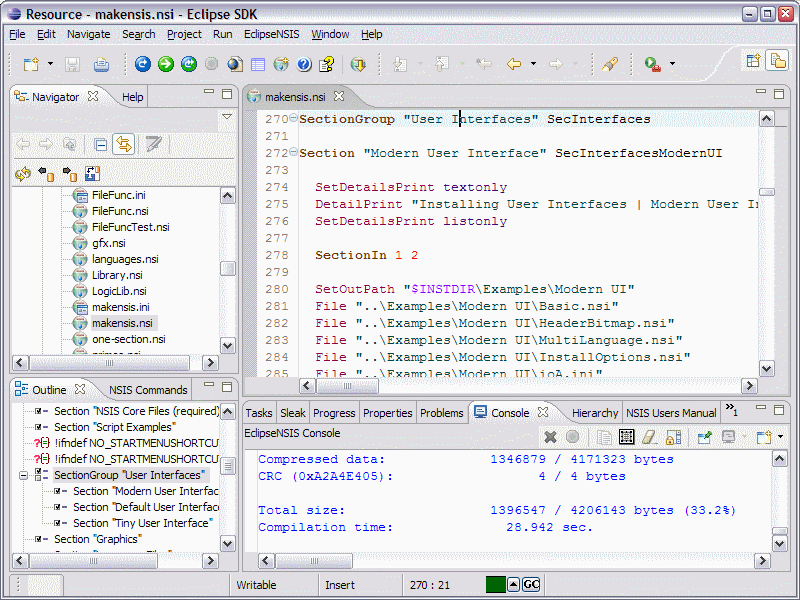Click the green heap status indicator
The height and width of the screenshot is (600, 800).
click(495, 585)
